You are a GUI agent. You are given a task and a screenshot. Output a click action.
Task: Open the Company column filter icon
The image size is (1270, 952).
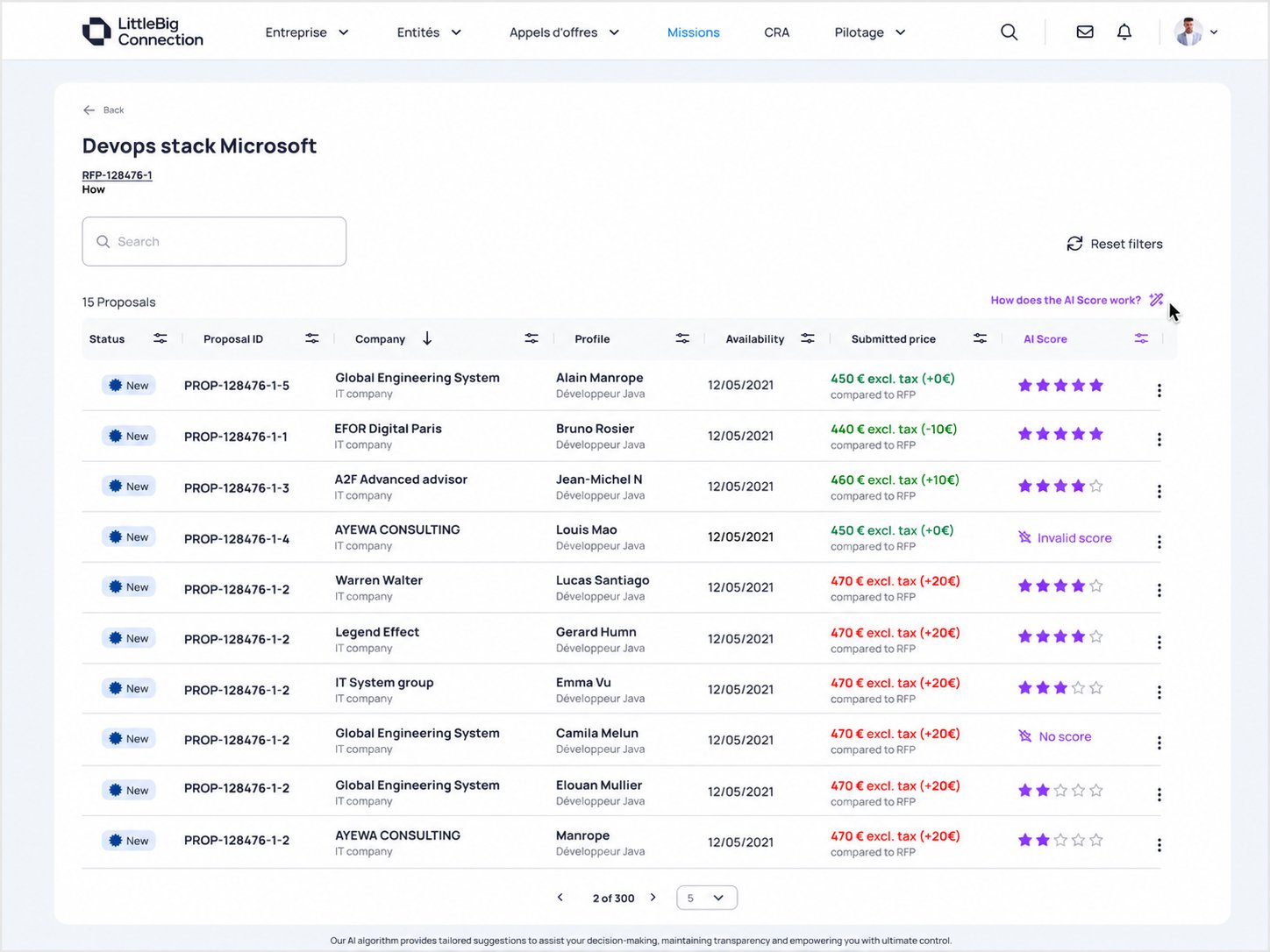532,338
